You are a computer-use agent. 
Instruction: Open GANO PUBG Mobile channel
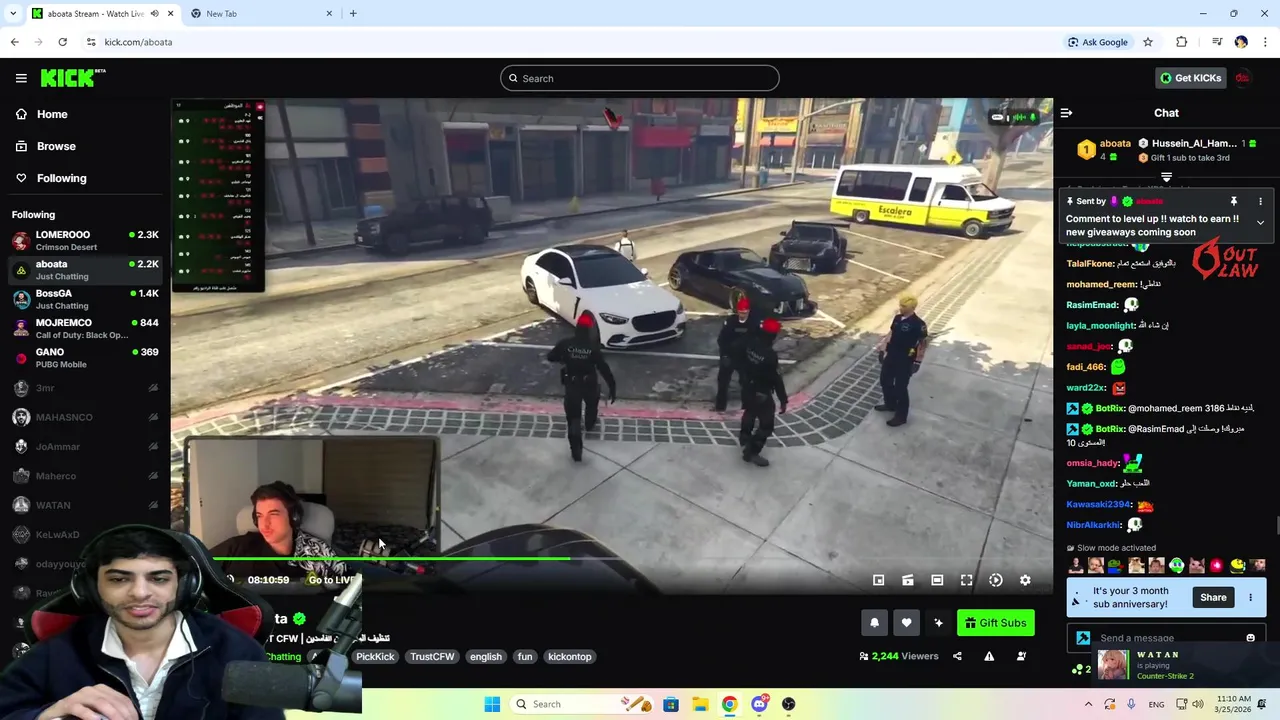point(85,358)
